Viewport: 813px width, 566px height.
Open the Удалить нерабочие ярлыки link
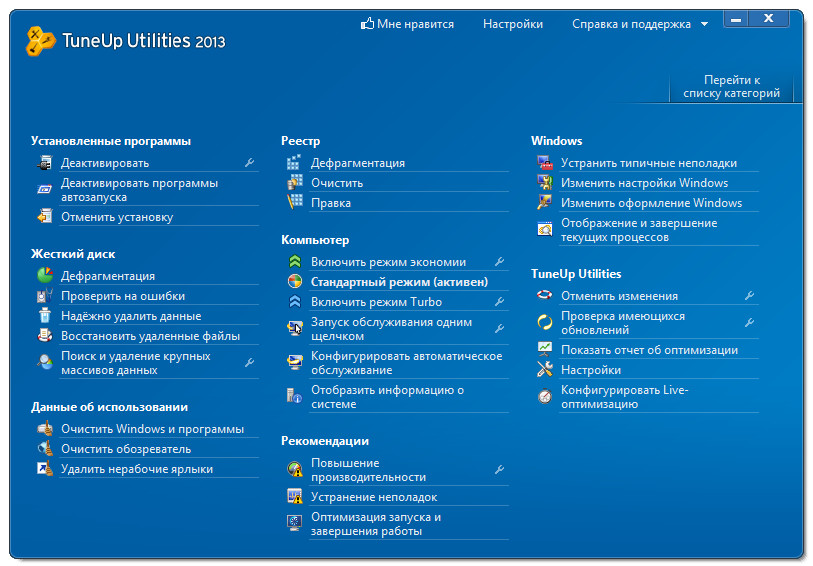136,469
